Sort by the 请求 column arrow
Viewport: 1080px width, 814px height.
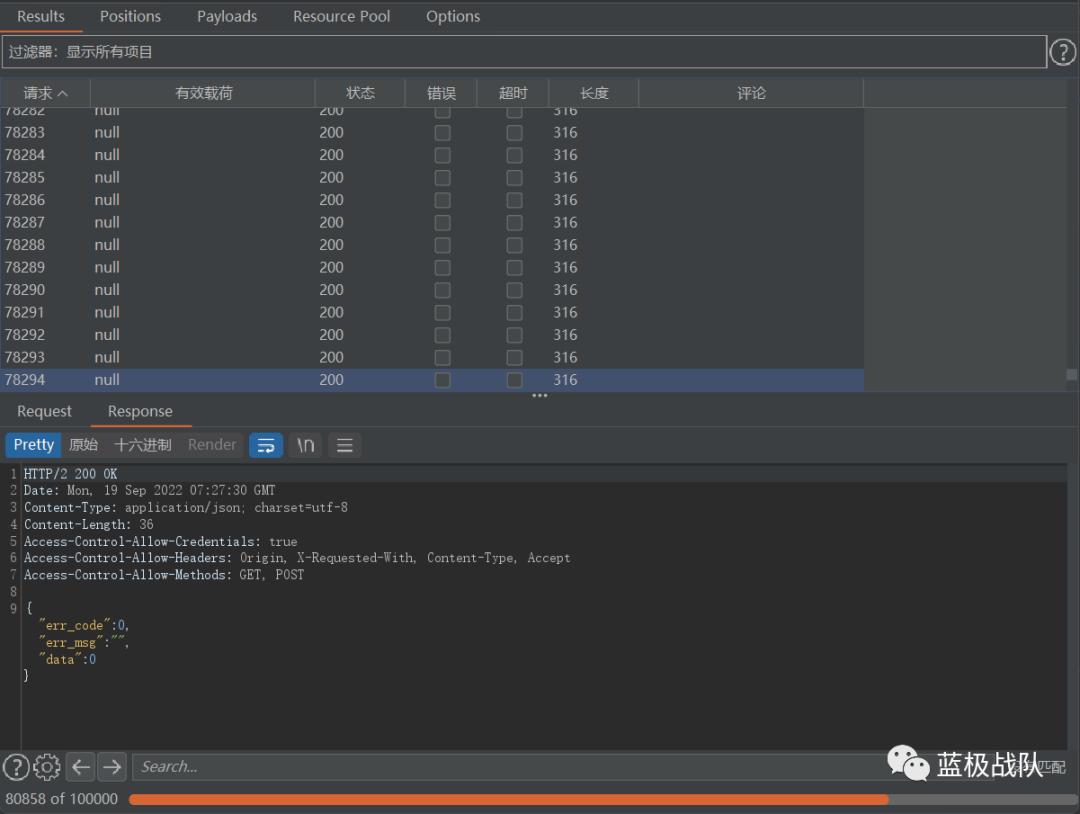(x=63, y=93)
